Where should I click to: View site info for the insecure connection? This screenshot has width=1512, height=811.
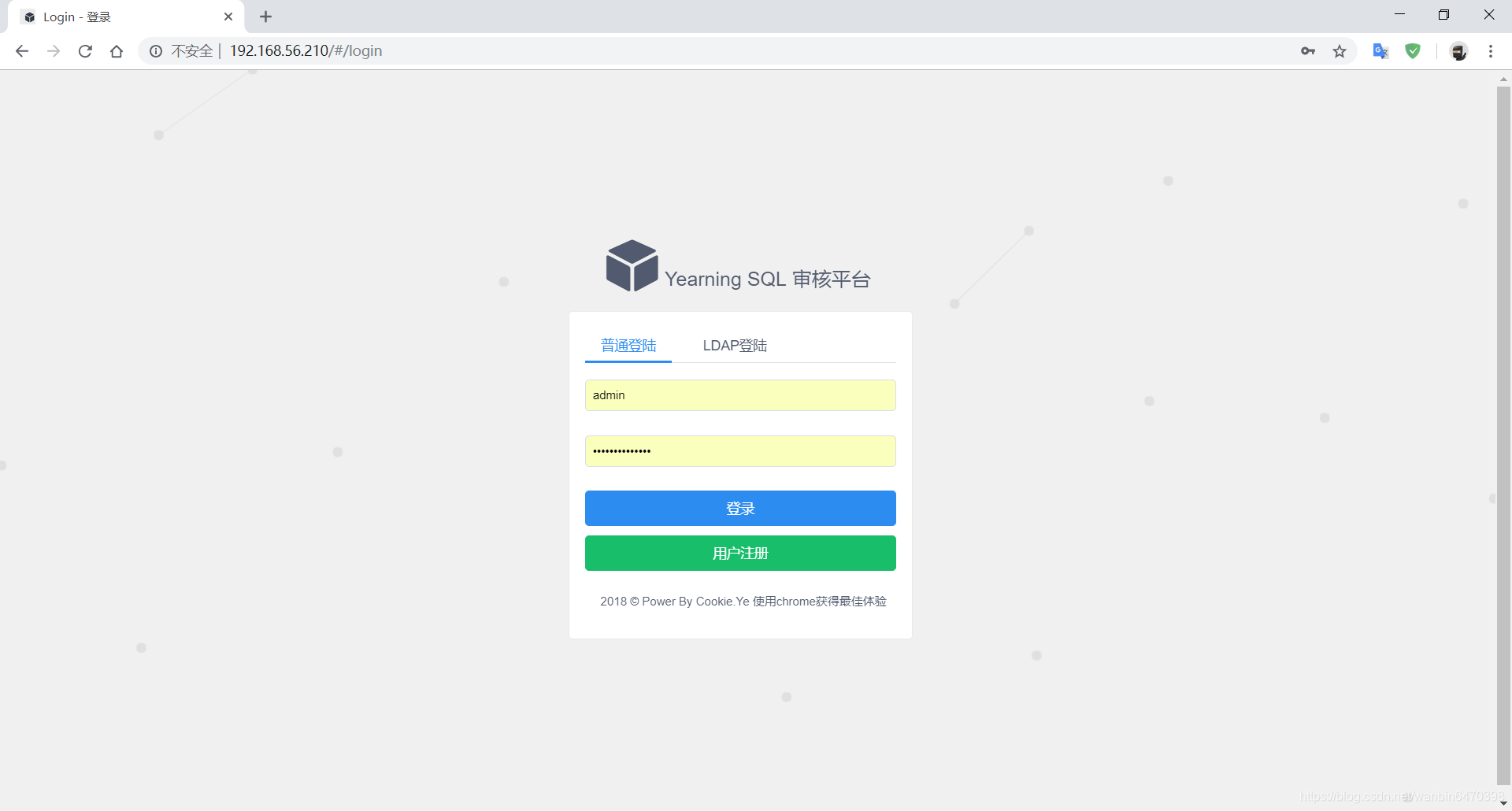(156, 51)
